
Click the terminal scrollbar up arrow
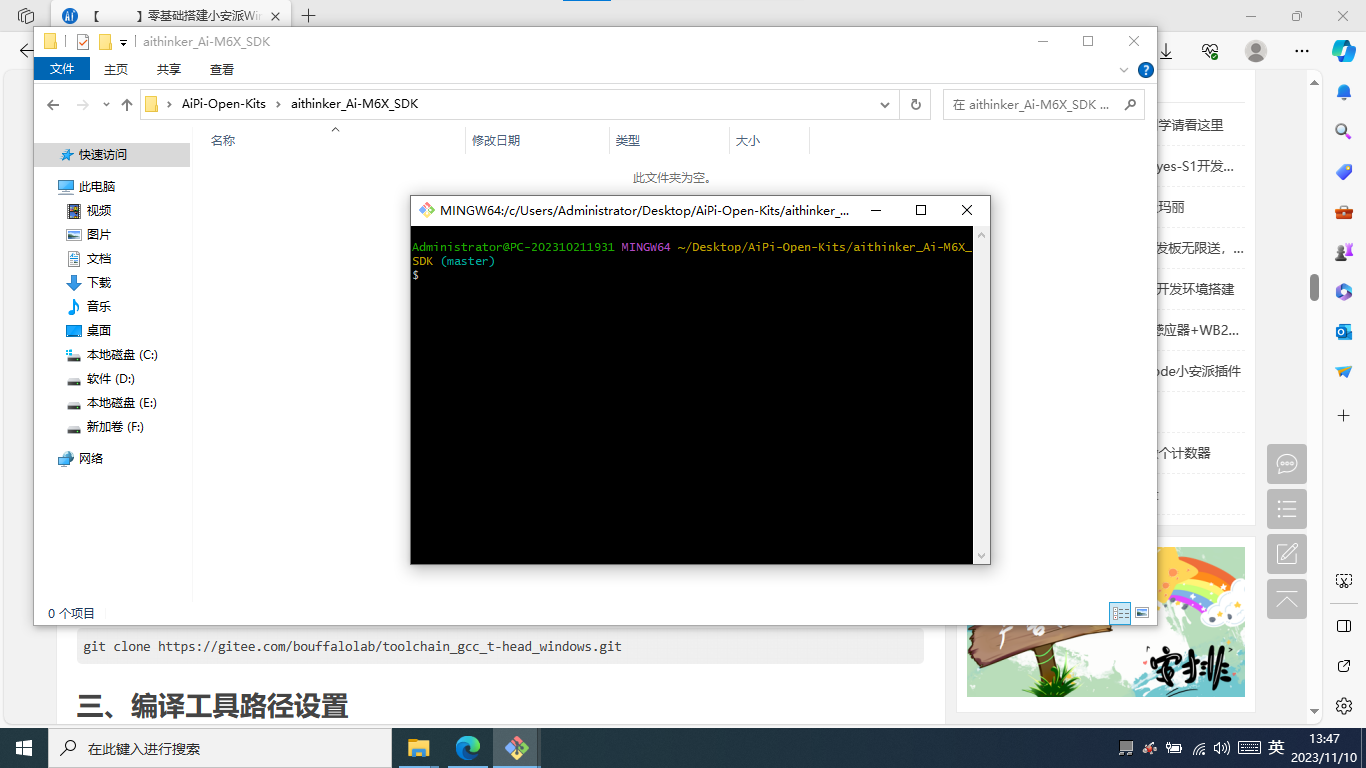point(981,234)
